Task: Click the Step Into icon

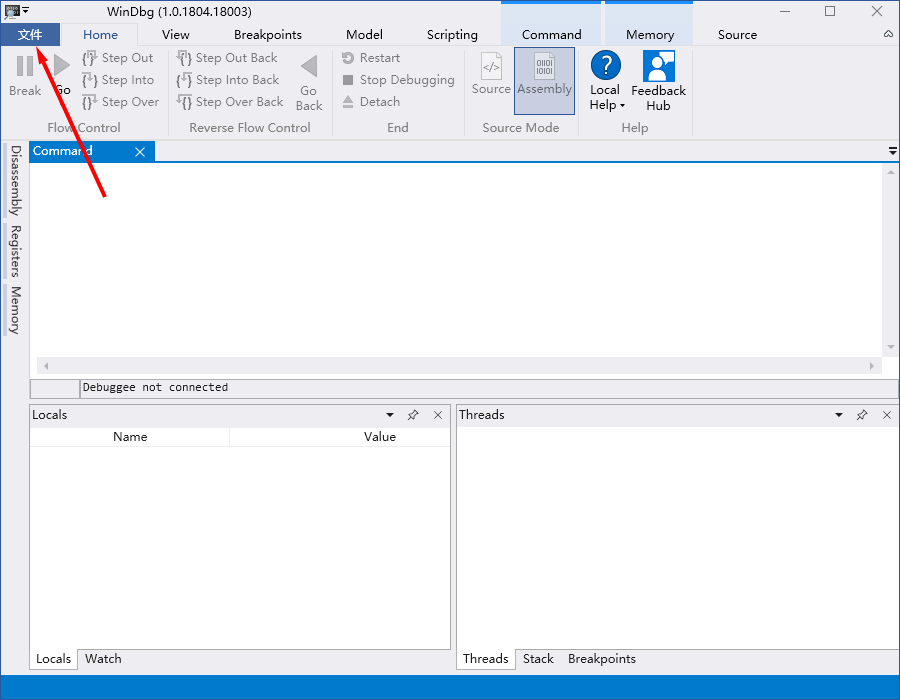Action: click(x=90, y=80)
